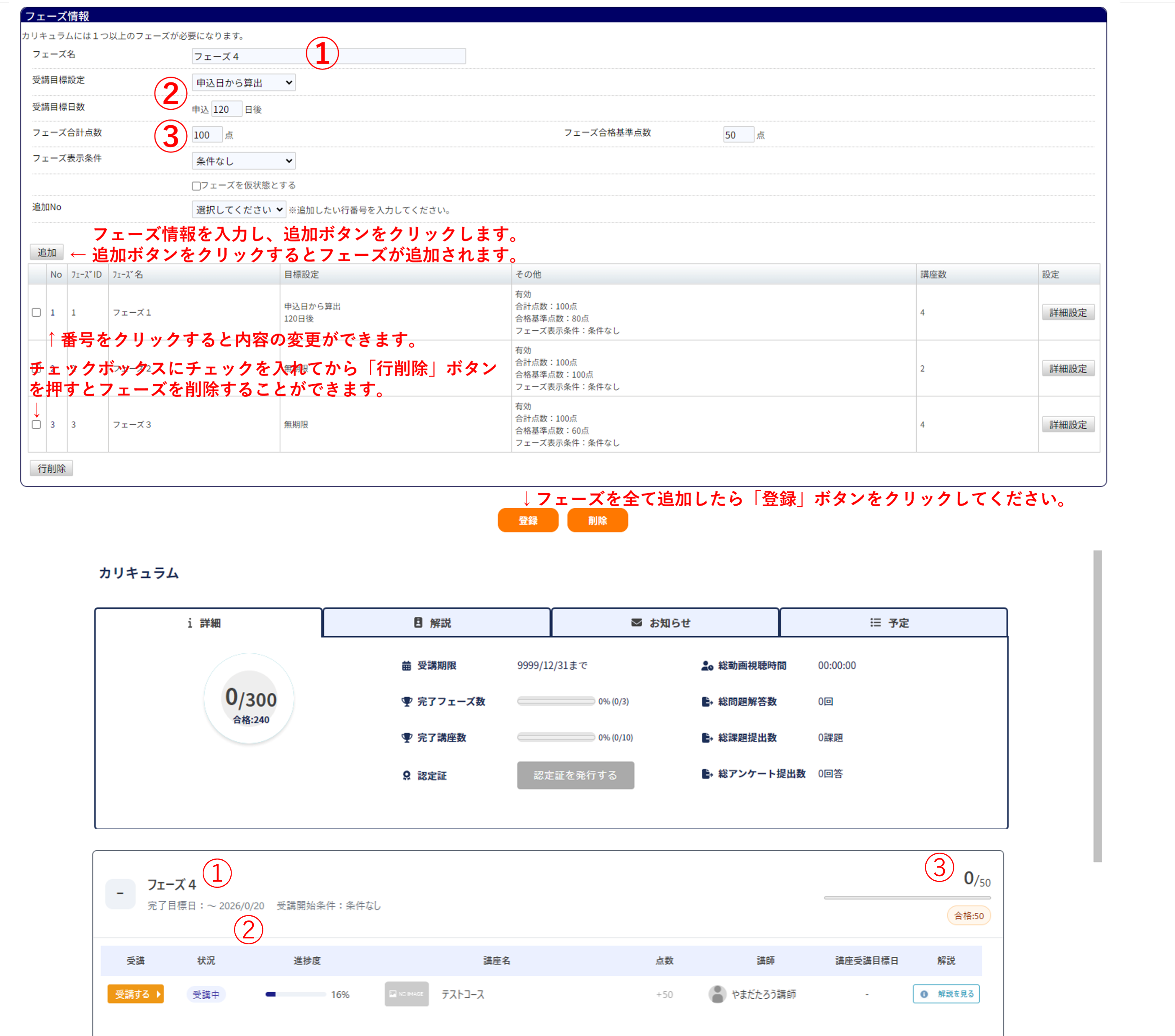The width and height of the screenshot is (1175, 1036).
Task: Open the 申込日から算出 dropdown
Action: (x=243, y=83)
